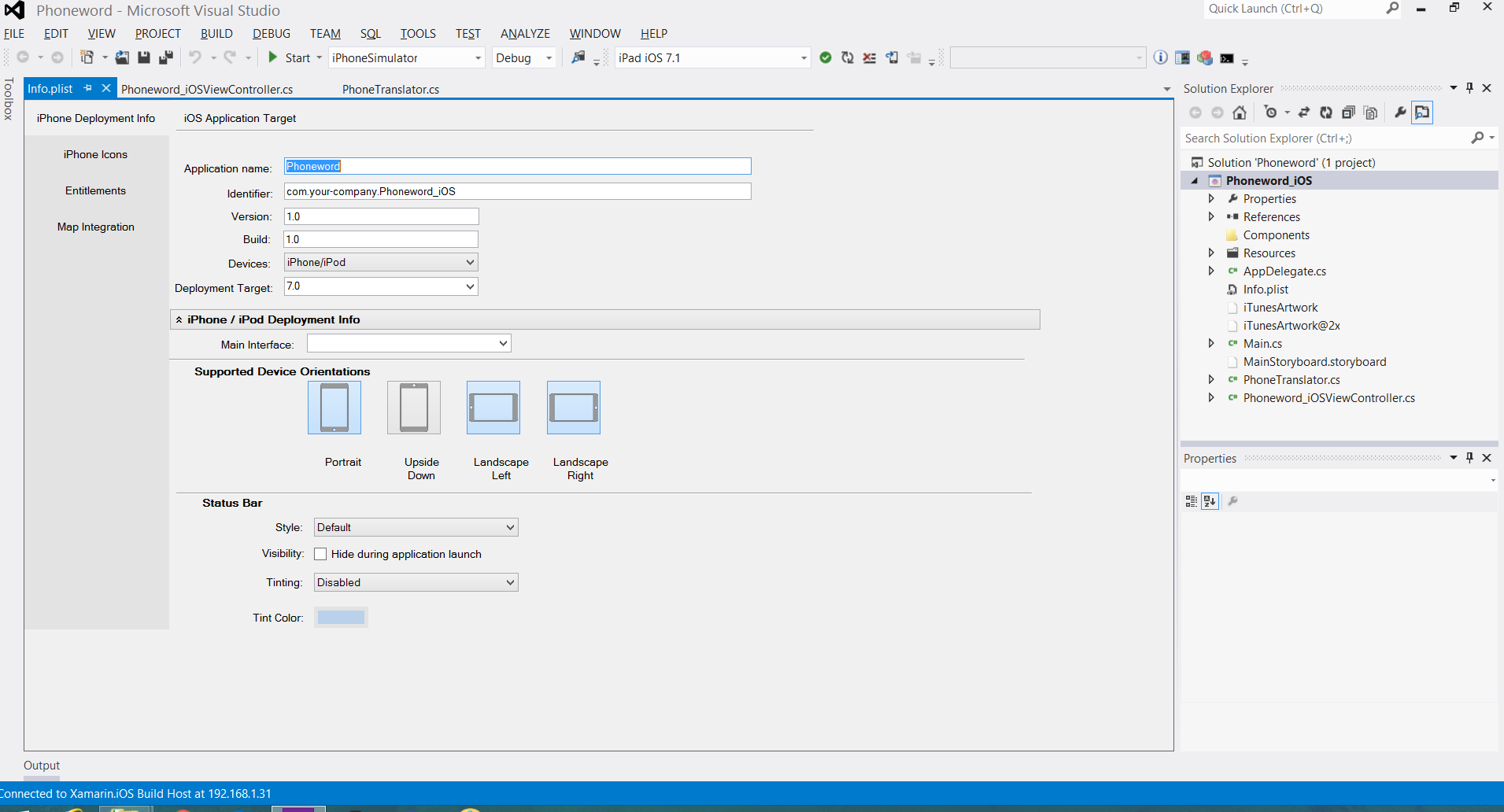Open the BUILD menu
The width and height of the screenshot is (1504, 812).
click(216, 34)
